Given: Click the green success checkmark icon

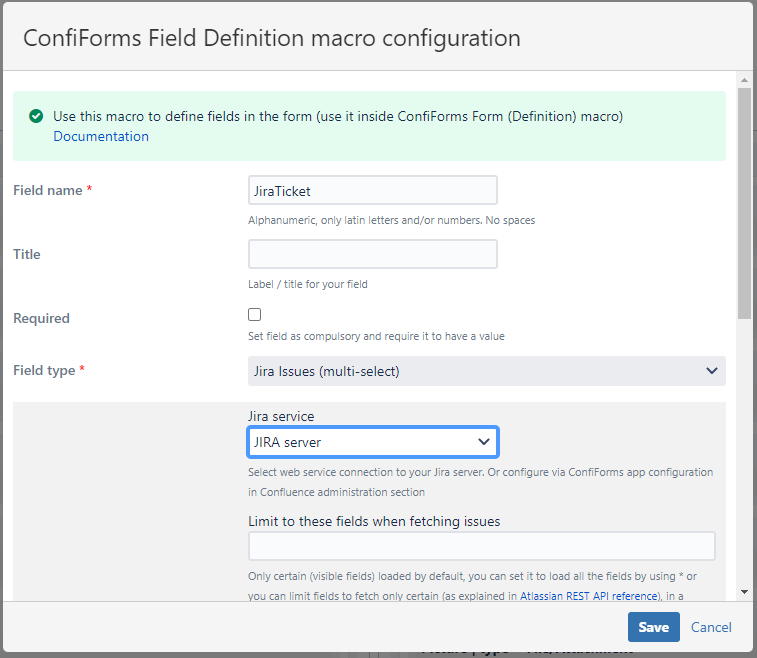Looking at the screenshot, I should (x=36, y=116).
